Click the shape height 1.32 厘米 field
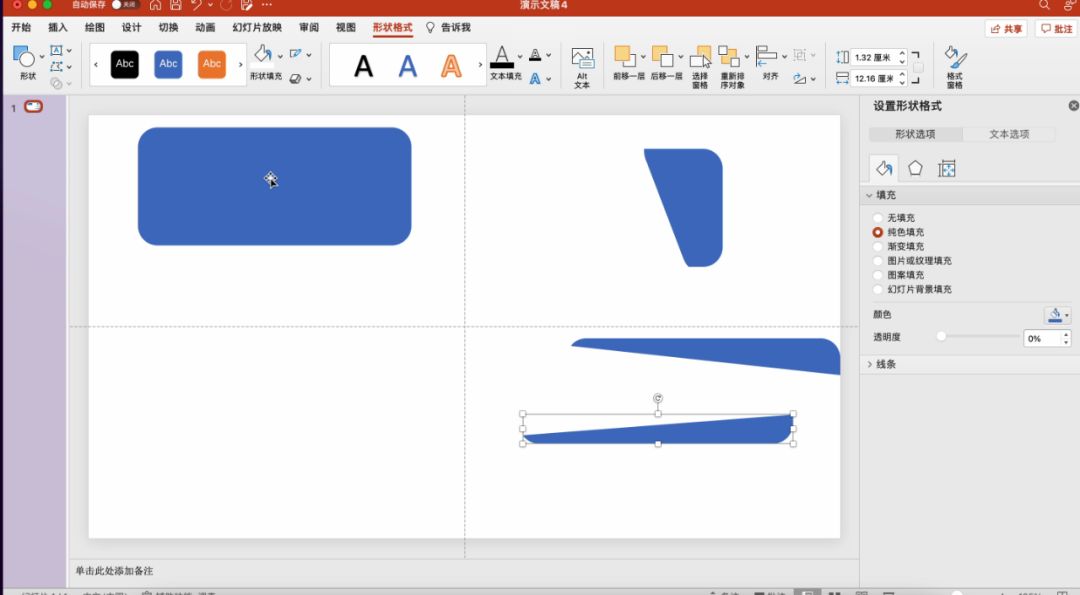The image size is (1080, 595). 873,58
